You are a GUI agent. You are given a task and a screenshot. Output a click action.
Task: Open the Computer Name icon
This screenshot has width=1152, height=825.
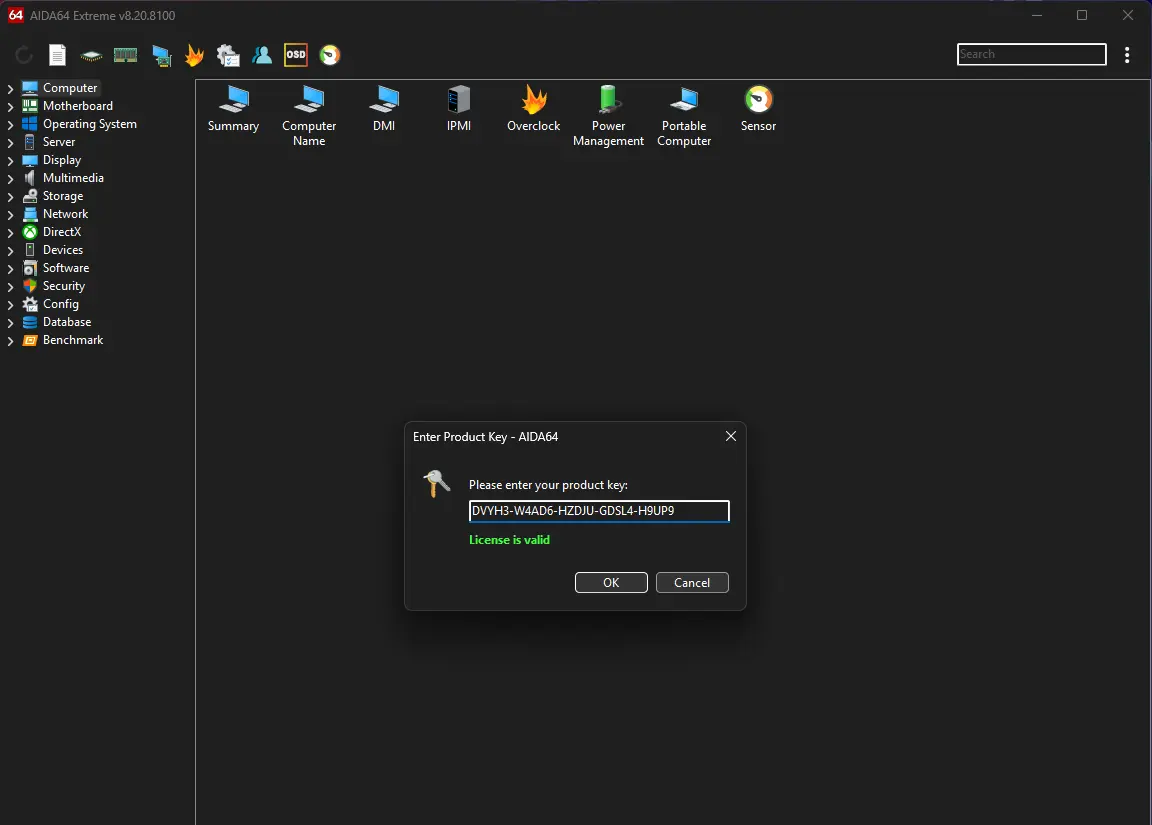(x=309, y=116)
